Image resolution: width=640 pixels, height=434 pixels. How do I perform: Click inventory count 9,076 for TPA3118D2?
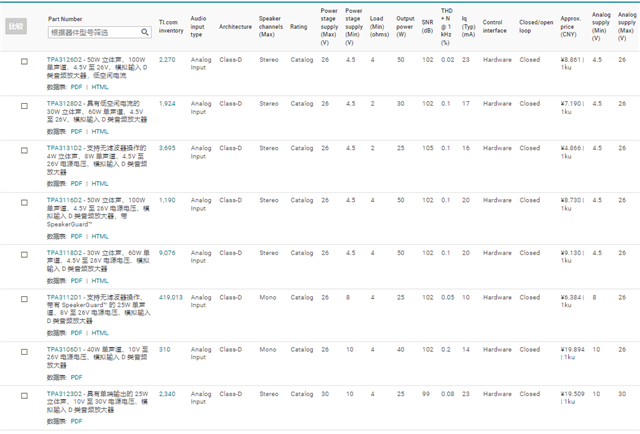(x=167, y=253)
